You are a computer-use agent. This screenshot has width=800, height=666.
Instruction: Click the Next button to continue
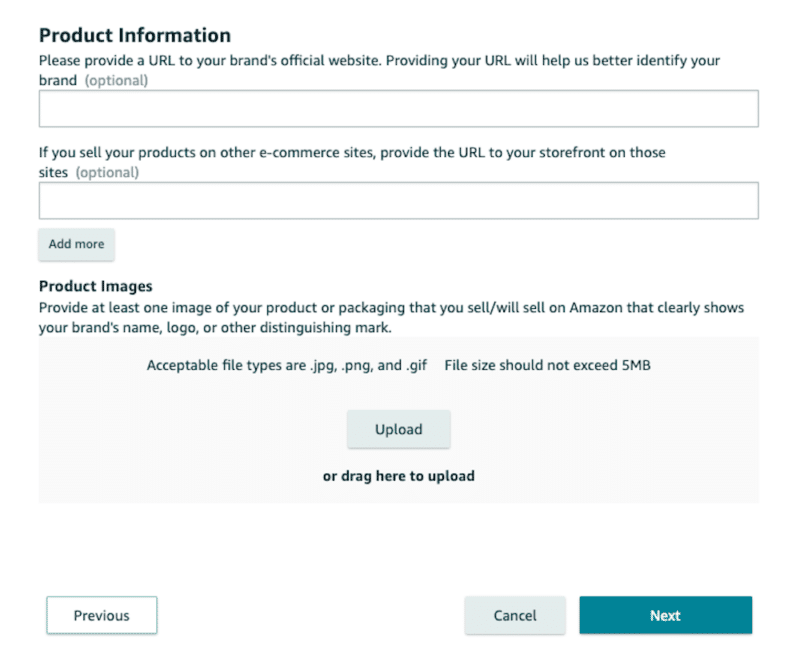[664, 615]
